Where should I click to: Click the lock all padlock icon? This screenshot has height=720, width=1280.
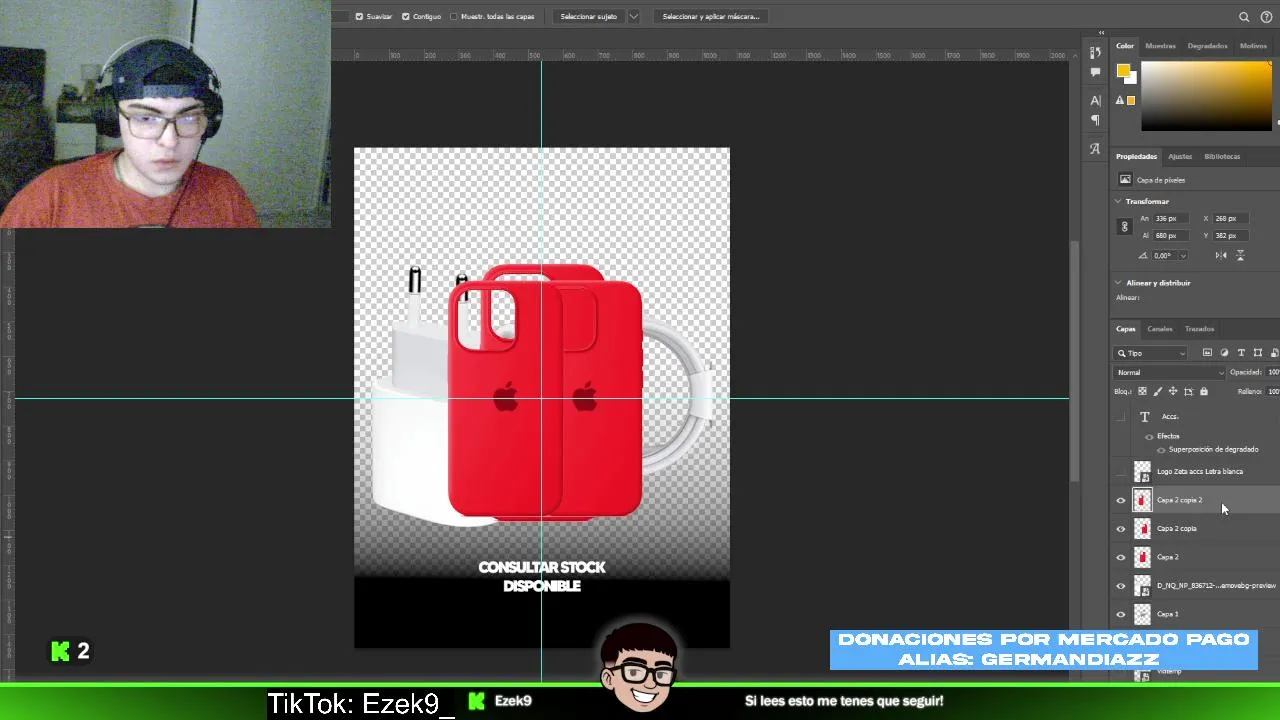tap(1204, 391)
